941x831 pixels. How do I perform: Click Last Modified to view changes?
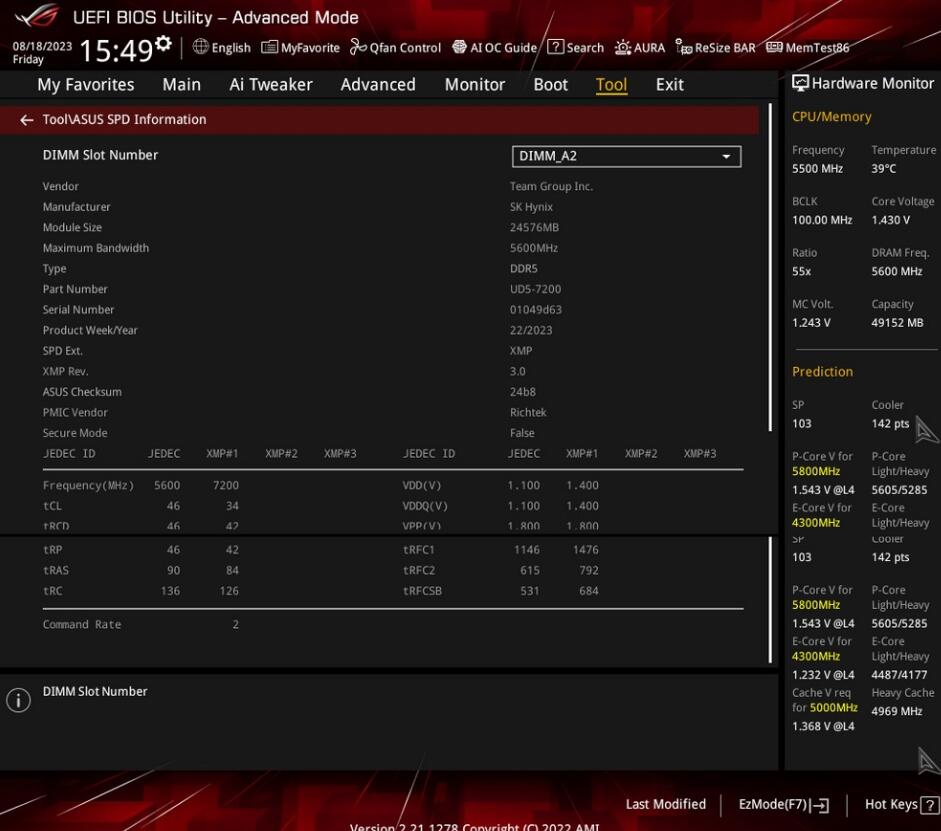coord(665,804)
